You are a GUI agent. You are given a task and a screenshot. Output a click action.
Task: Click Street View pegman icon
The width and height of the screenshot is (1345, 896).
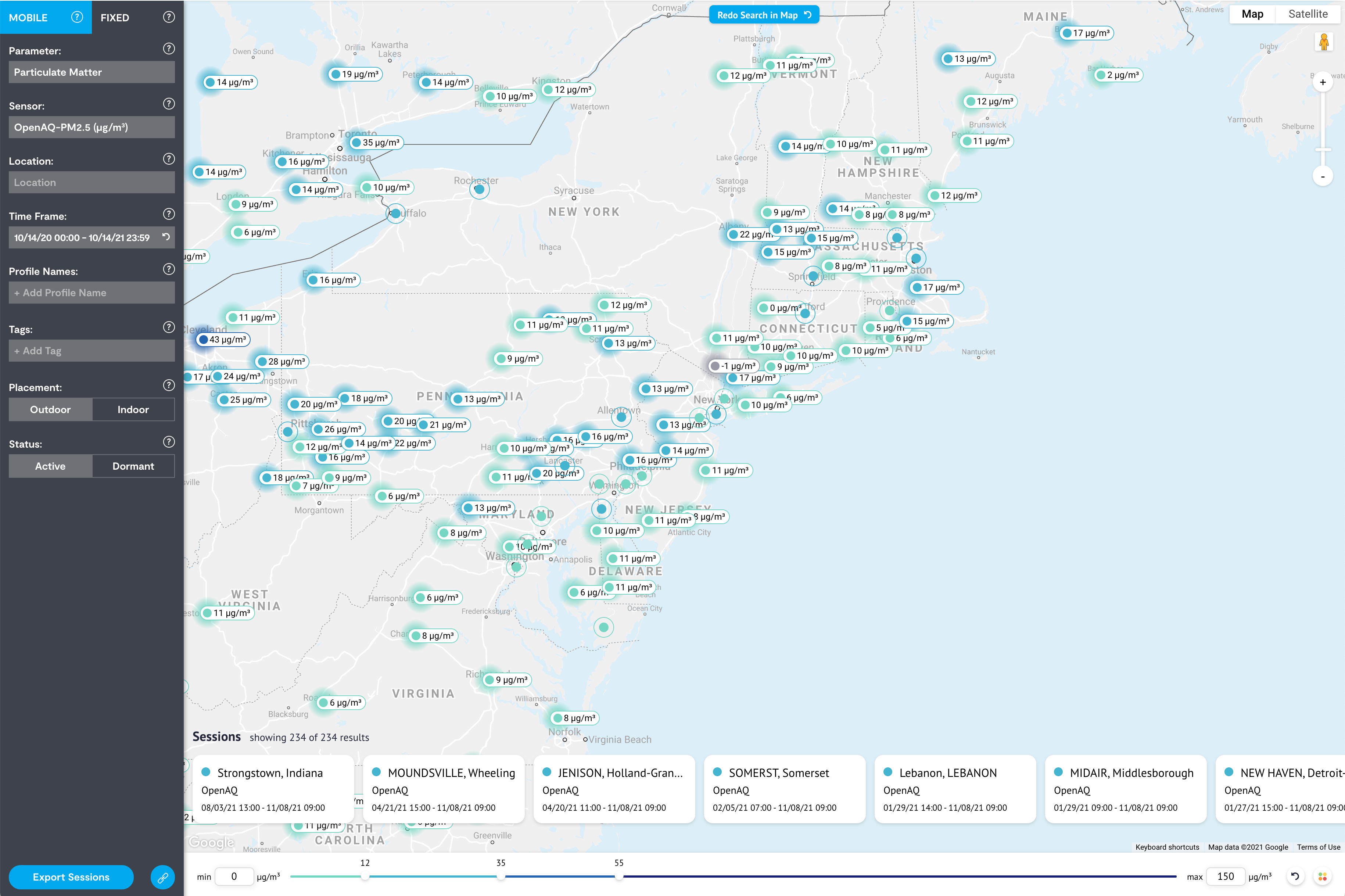pyautogui.click(x=1323, y=42)
